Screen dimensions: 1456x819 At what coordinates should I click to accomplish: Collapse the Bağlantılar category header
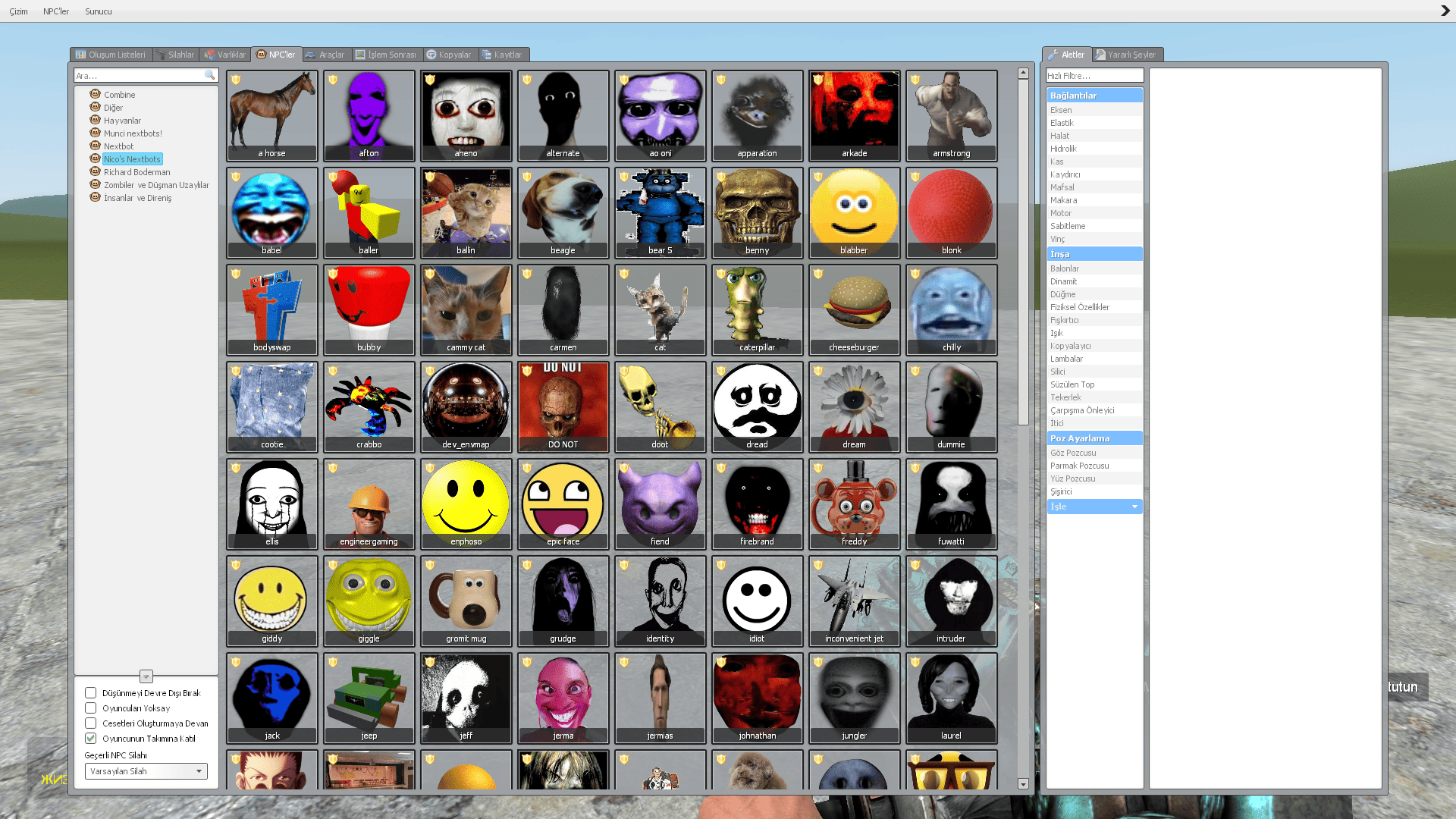[1094, 96]
